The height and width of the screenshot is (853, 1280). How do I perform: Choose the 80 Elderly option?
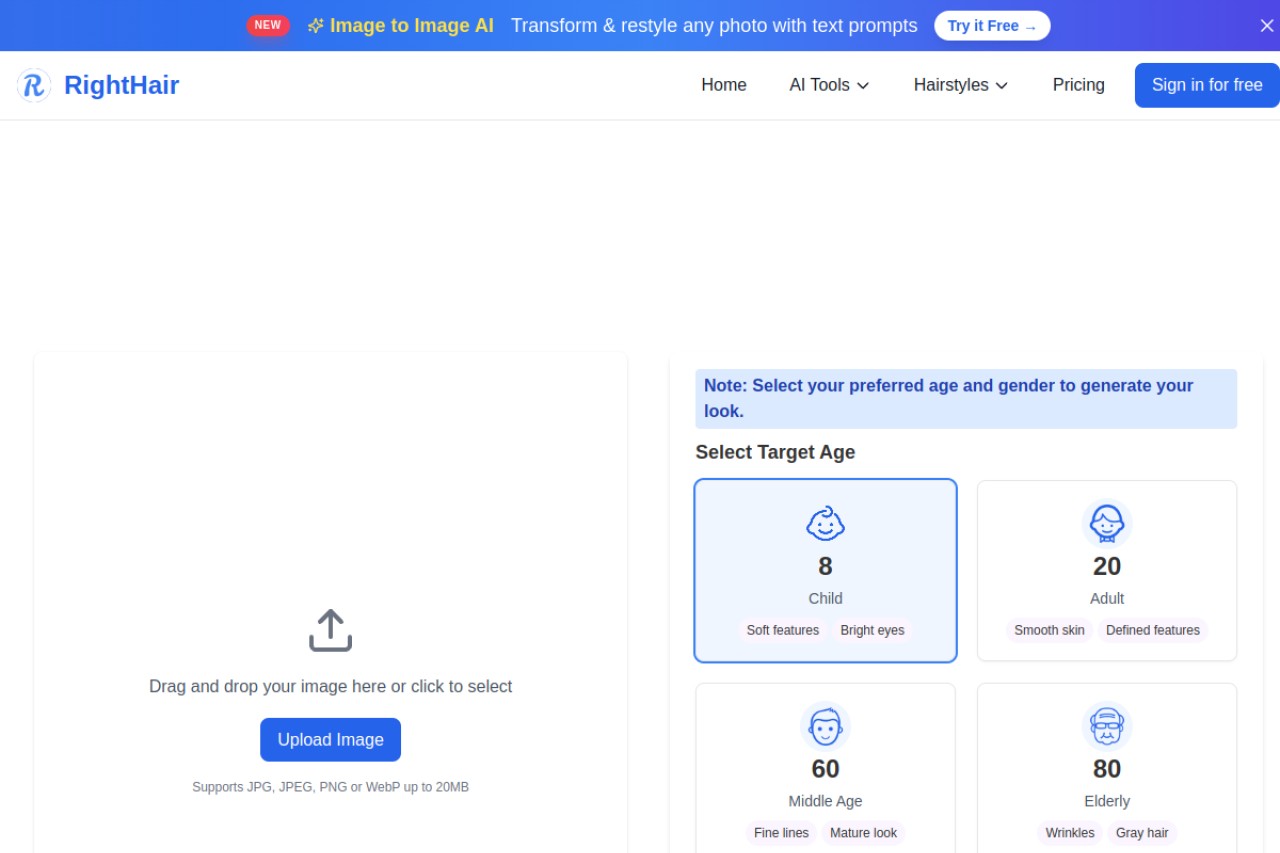[x=1107, y=768]
